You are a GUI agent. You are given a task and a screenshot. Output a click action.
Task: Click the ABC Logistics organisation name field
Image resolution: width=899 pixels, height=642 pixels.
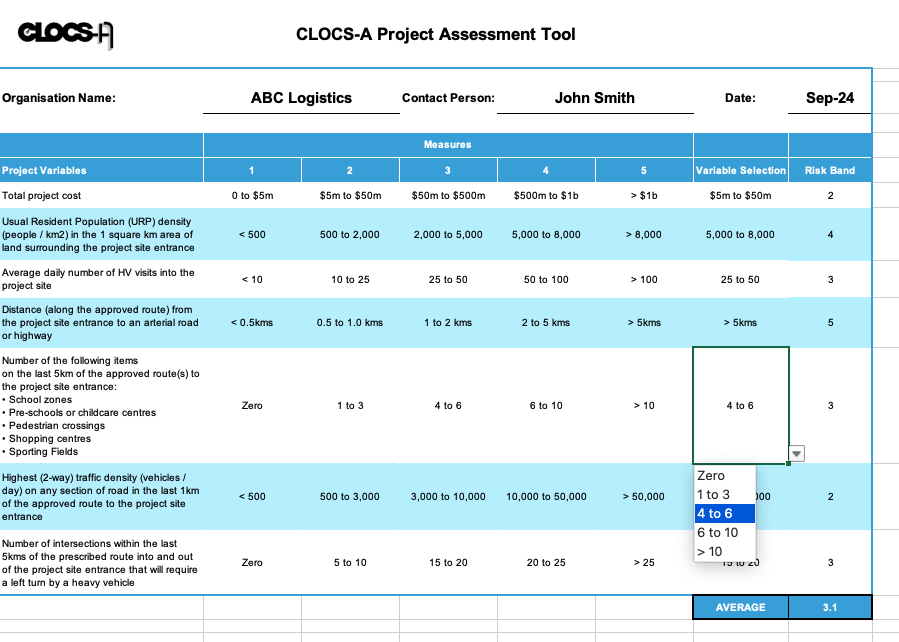(x=301, y=97)
